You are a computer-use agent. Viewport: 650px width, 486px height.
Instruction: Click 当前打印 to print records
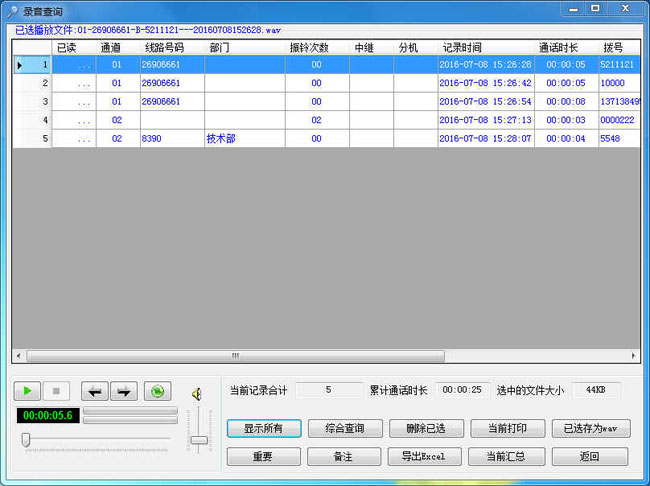506,429
